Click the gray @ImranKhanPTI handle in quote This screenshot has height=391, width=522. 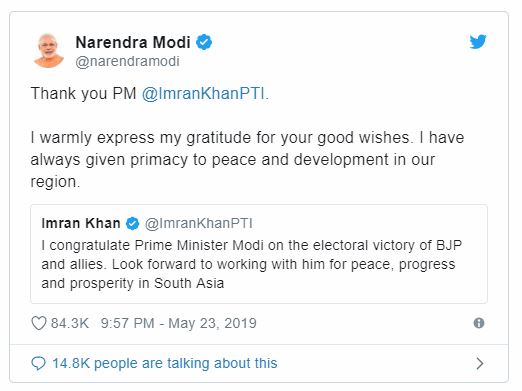pos(199,223)
